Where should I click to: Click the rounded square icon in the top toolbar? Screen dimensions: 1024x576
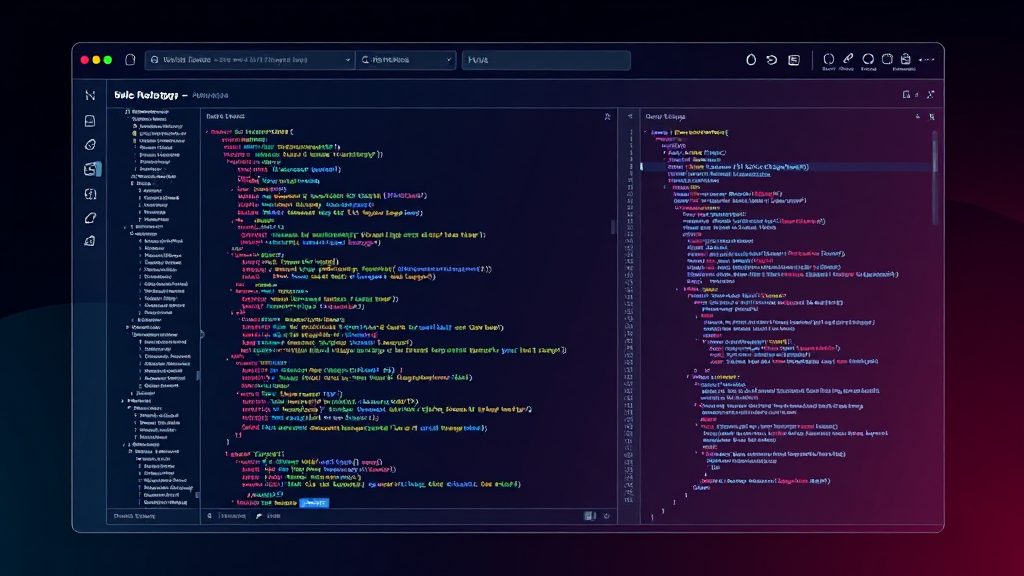[887, 59]
